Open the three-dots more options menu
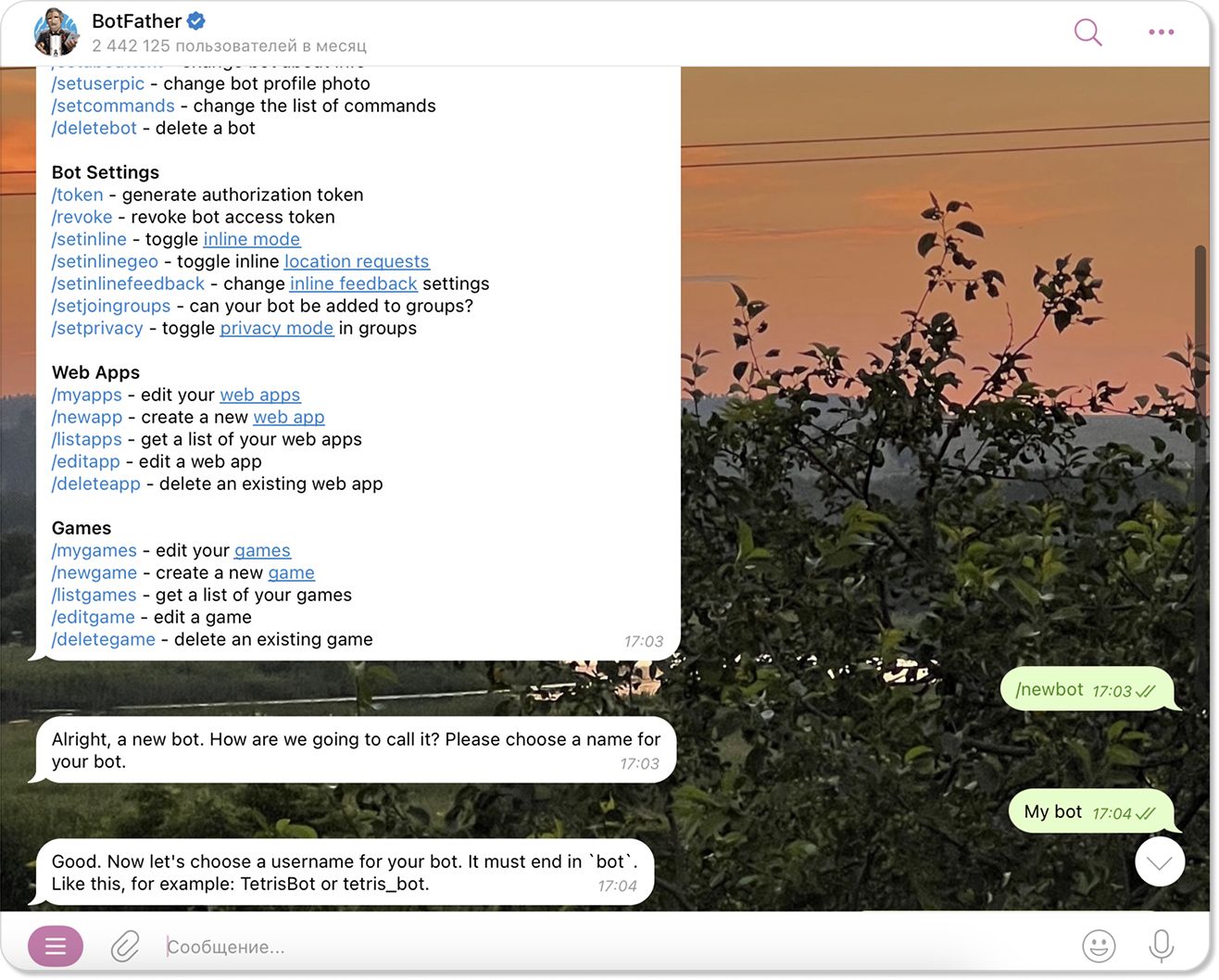 click(x=1161, y=32)
